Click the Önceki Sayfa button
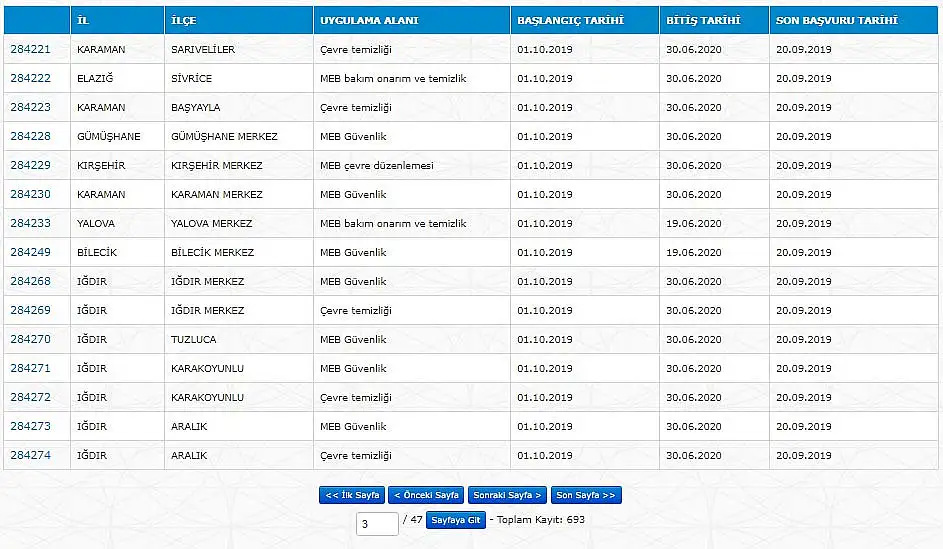943x549 pixels. point(426,495)
